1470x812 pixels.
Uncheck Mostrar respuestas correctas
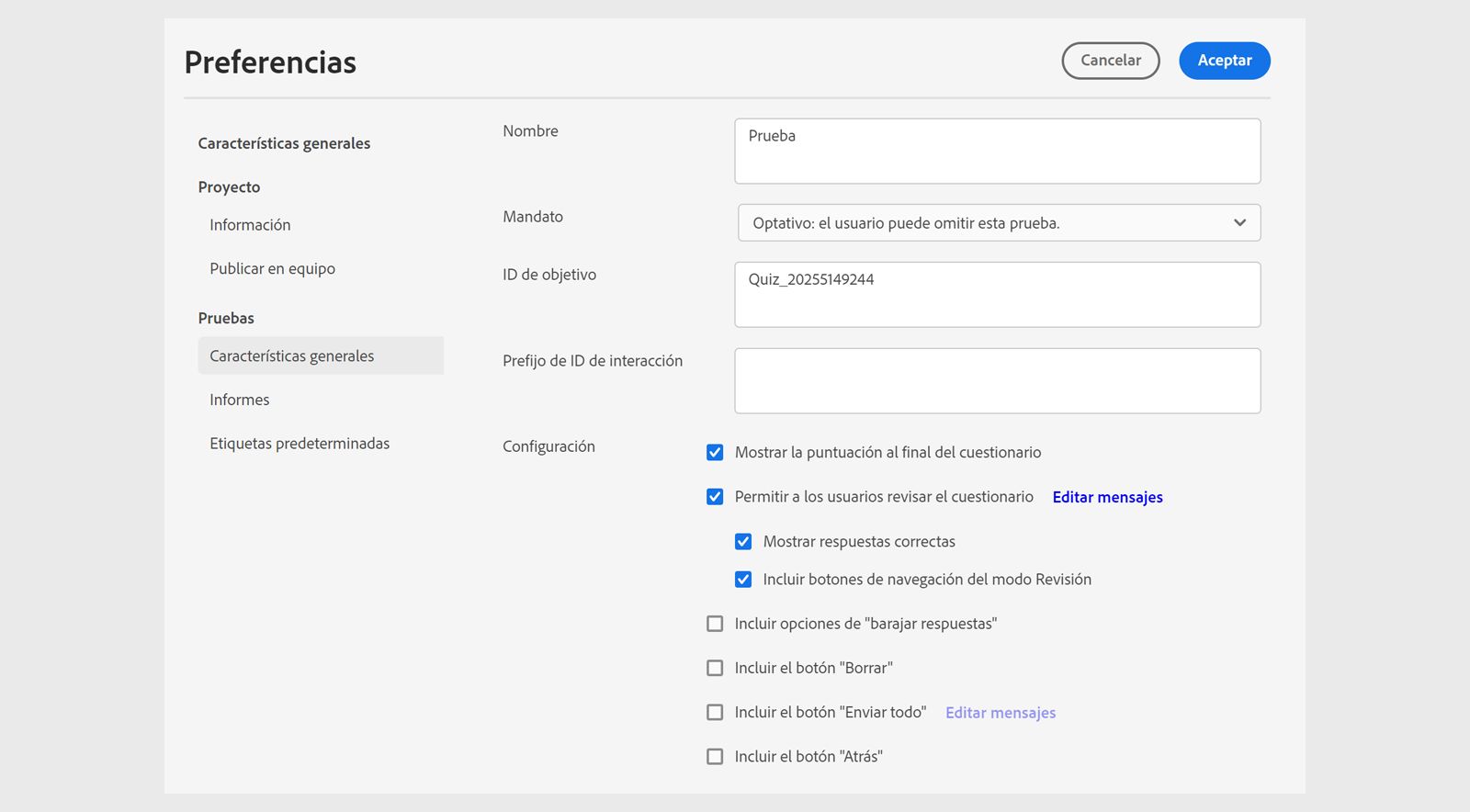743,542
